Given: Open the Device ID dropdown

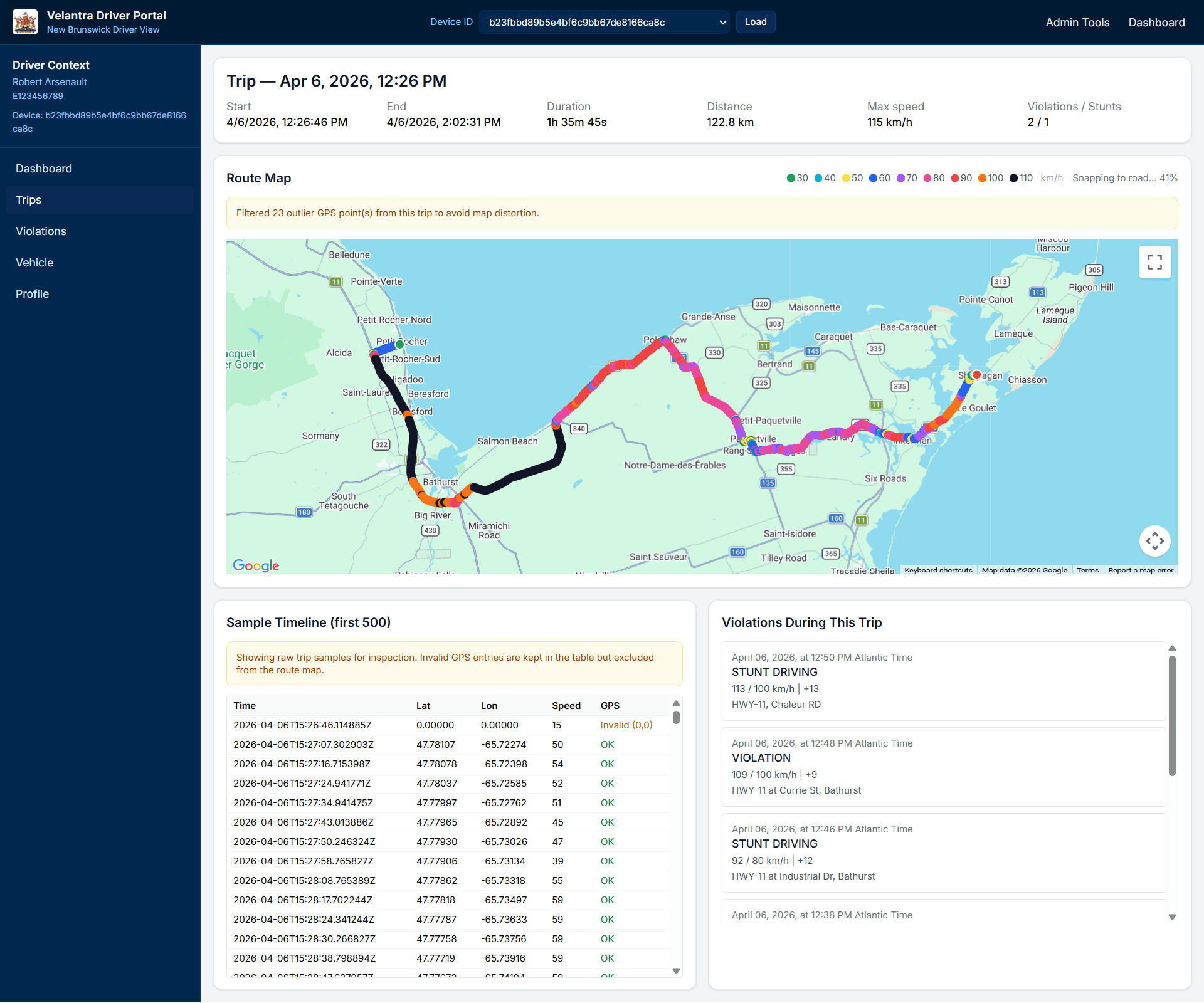Looking at the screenshot, I should point(604,22).
